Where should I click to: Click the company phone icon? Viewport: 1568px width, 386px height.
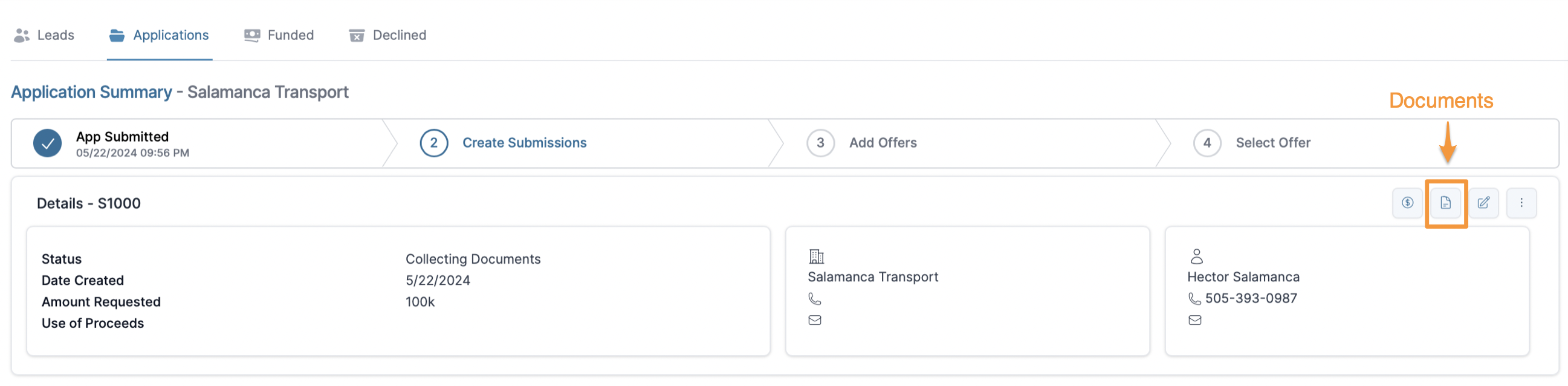click(814, 299)
